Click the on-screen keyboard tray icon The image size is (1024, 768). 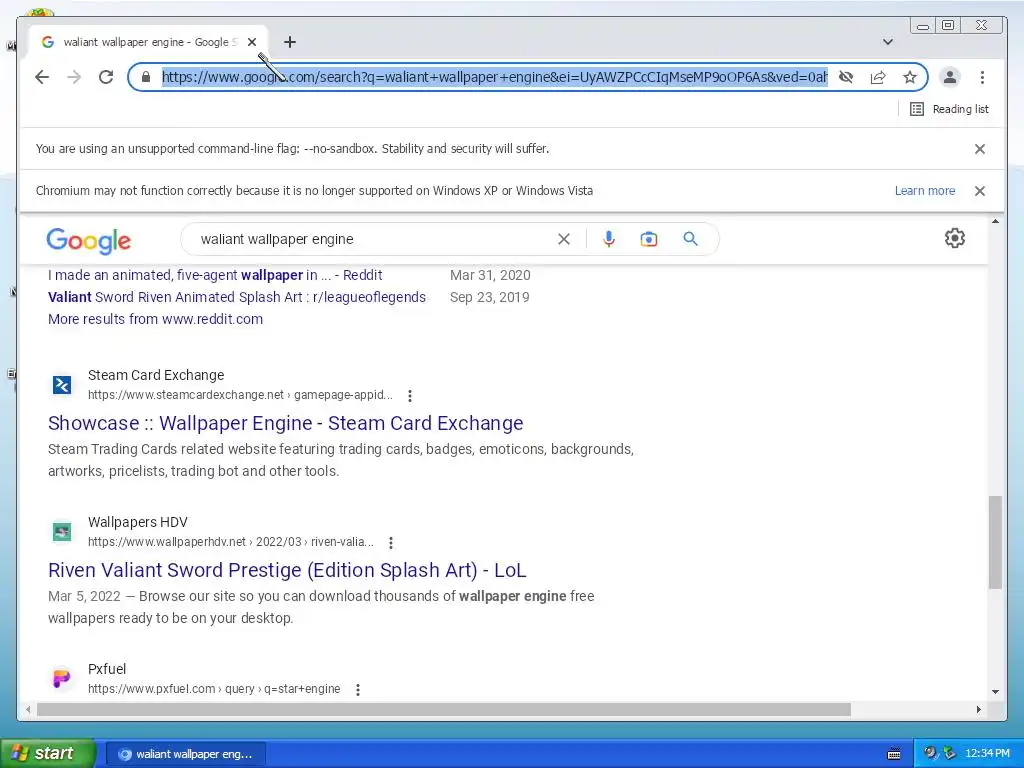click(894, 754)
